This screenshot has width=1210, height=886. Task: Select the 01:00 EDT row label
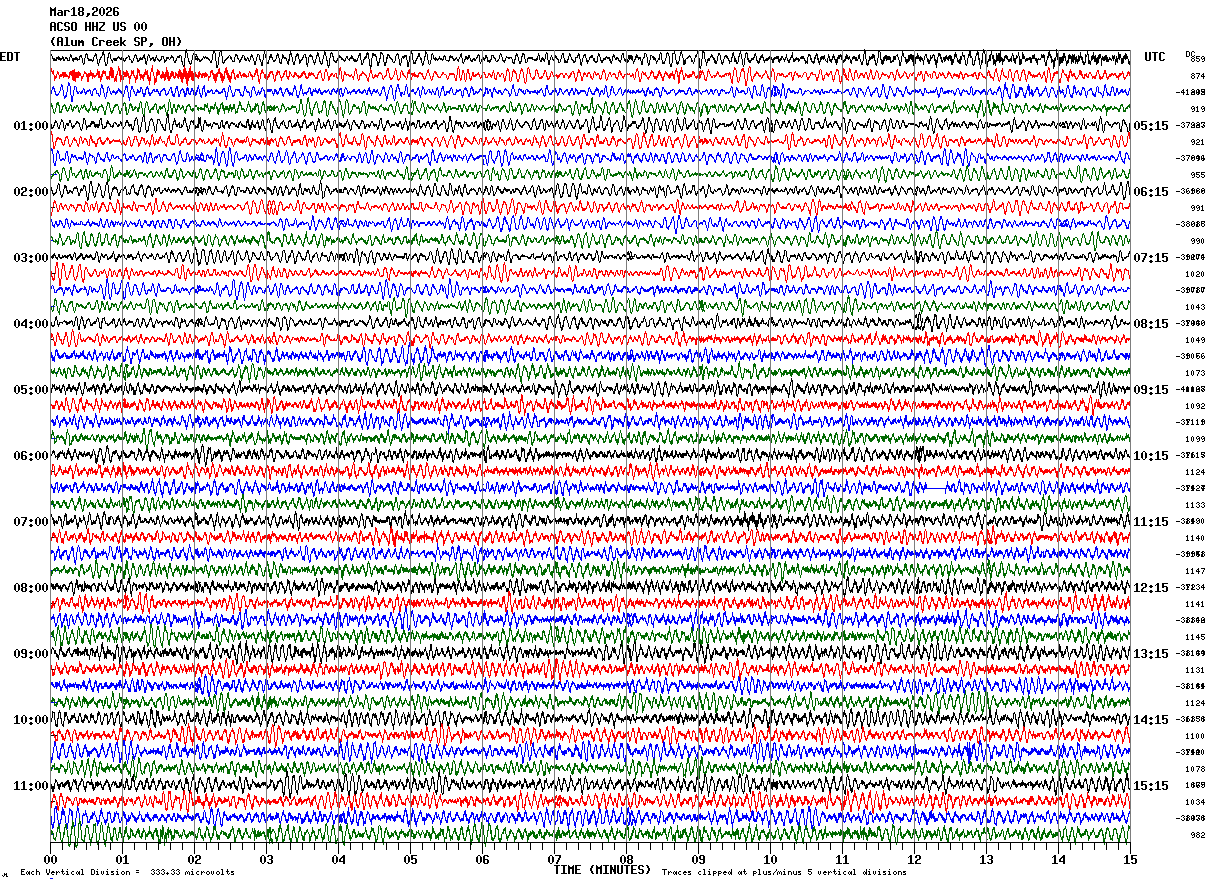click(x=30, y=126)
